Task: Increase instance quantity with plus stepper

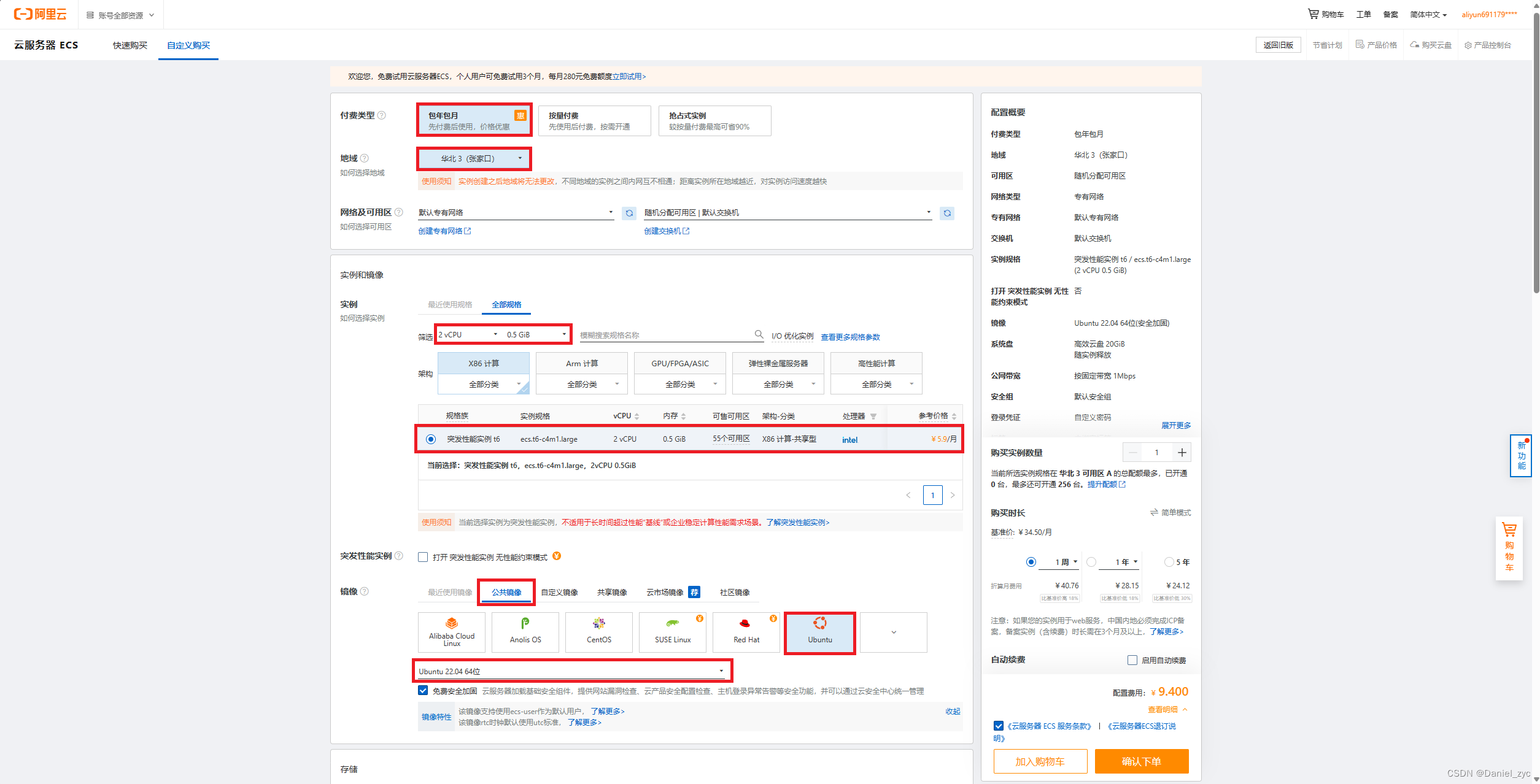Action: point(1182,453)
